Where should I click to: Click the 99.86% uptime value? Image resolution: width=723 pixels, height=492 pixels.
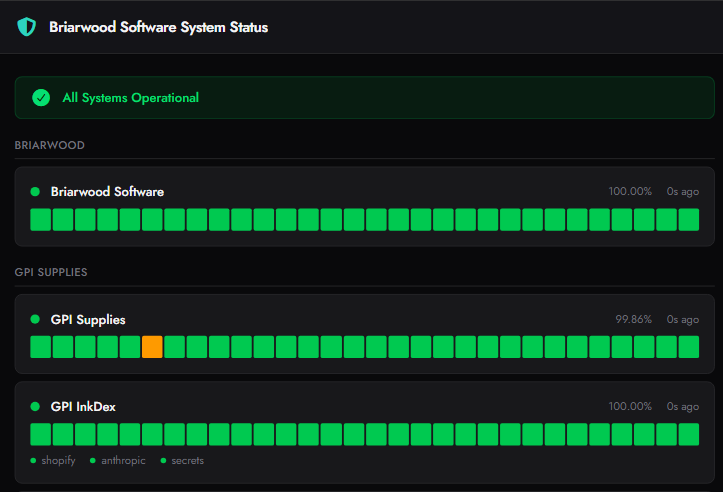pos(633,320)
